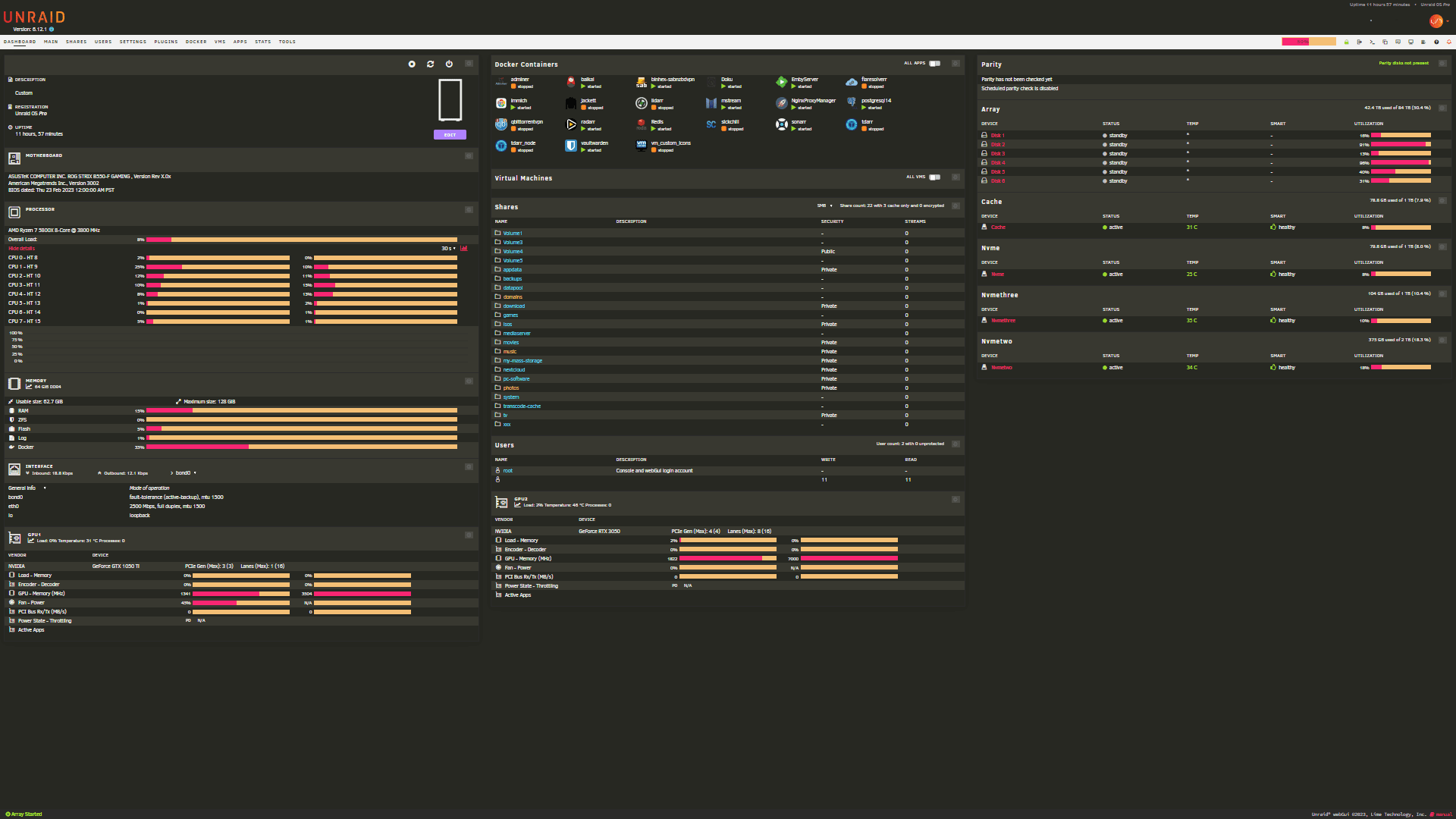Open the Shares panel settings gear
The height and width of the screenshot is (819, 1456).
[x=955, y=206]
